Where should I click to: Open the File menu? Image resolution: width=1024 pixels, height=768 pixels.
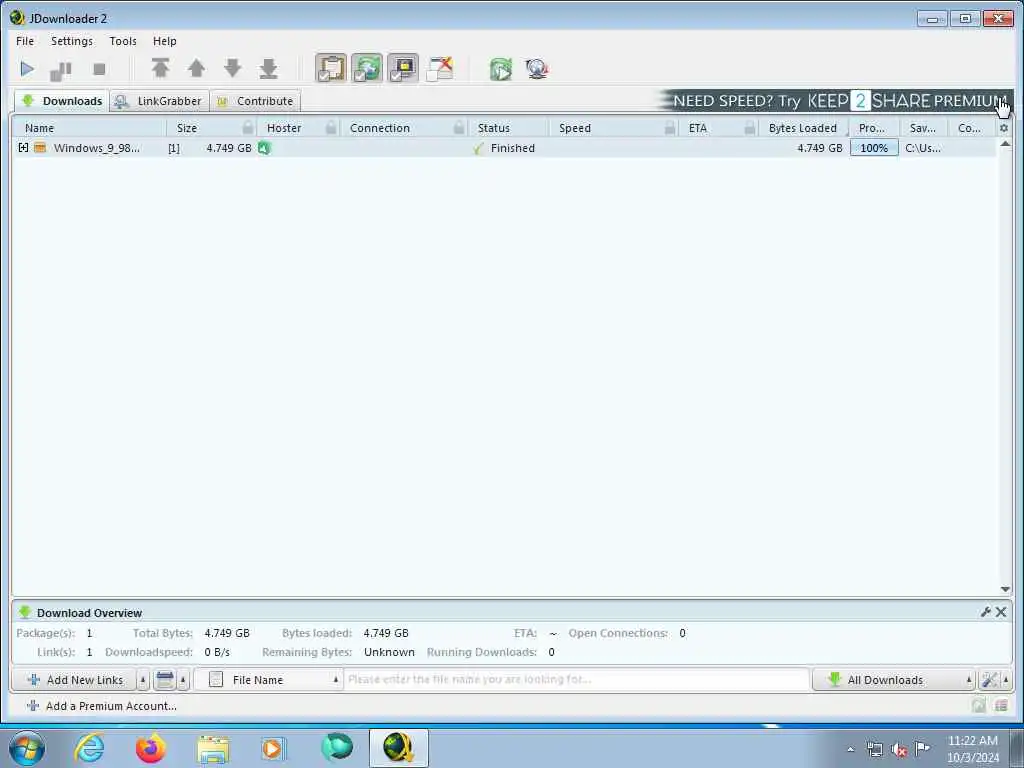25,40
